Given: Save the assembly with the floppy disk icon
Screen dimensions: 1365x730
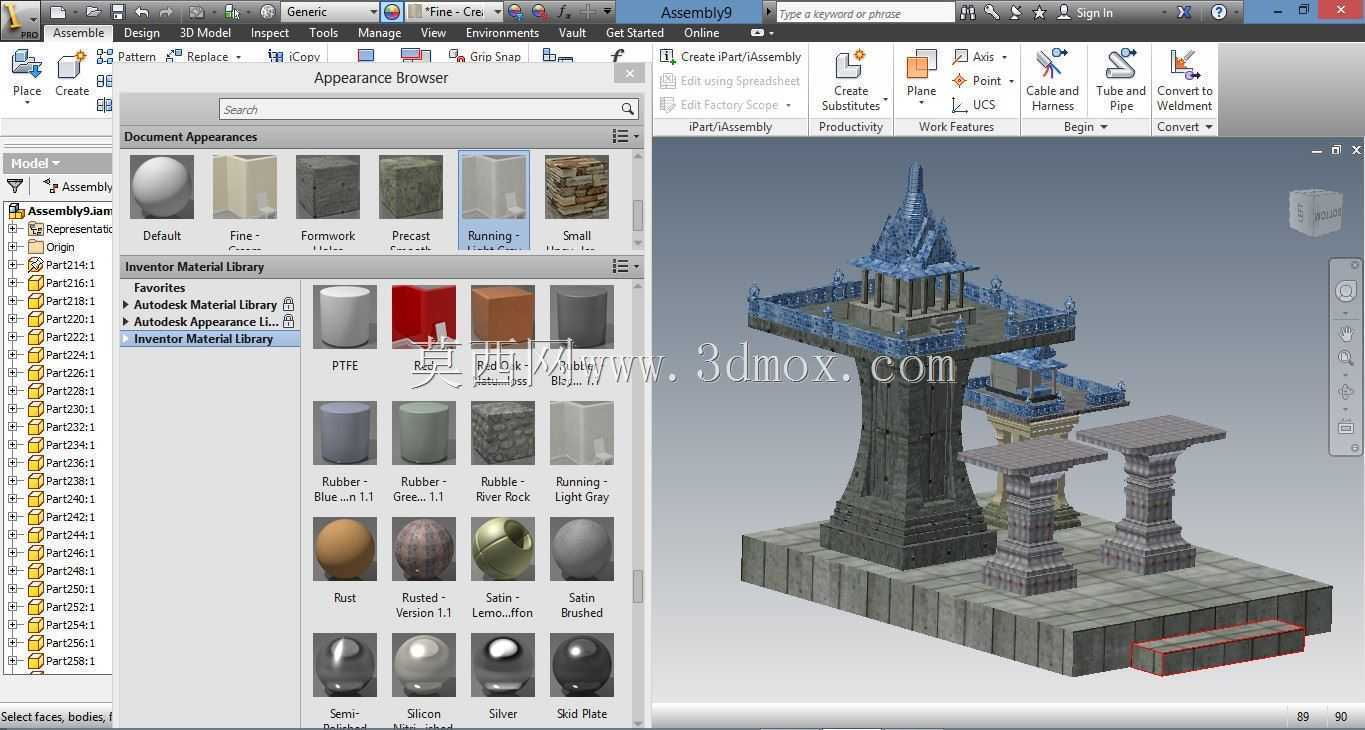Looking at the screenshot, I should (x=117, y=12).
